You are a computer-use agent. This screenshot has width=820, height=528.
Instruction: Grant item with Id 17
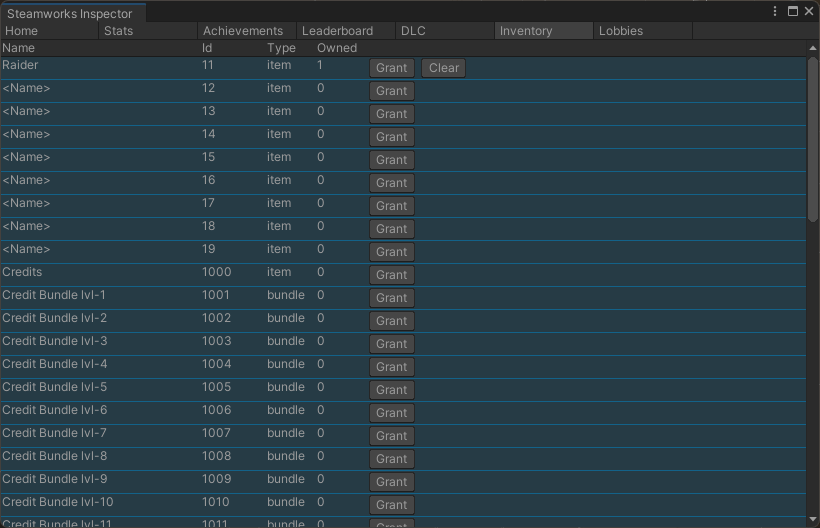(x=392, y=206)
